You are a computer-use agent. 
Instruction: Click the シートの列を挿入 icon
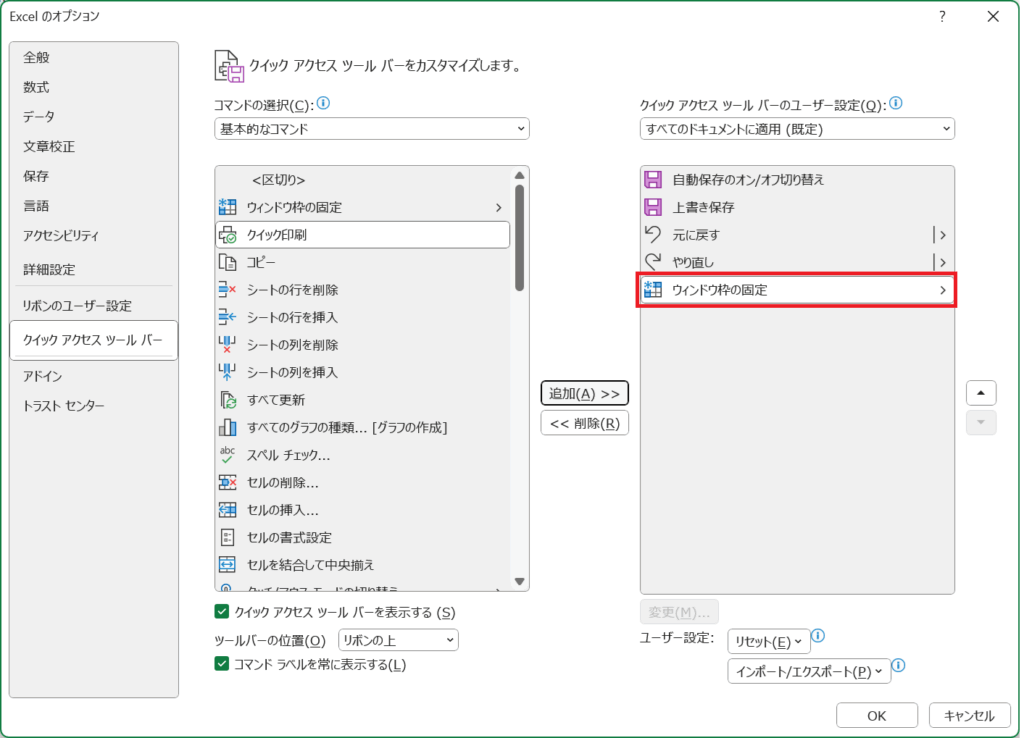227,372
